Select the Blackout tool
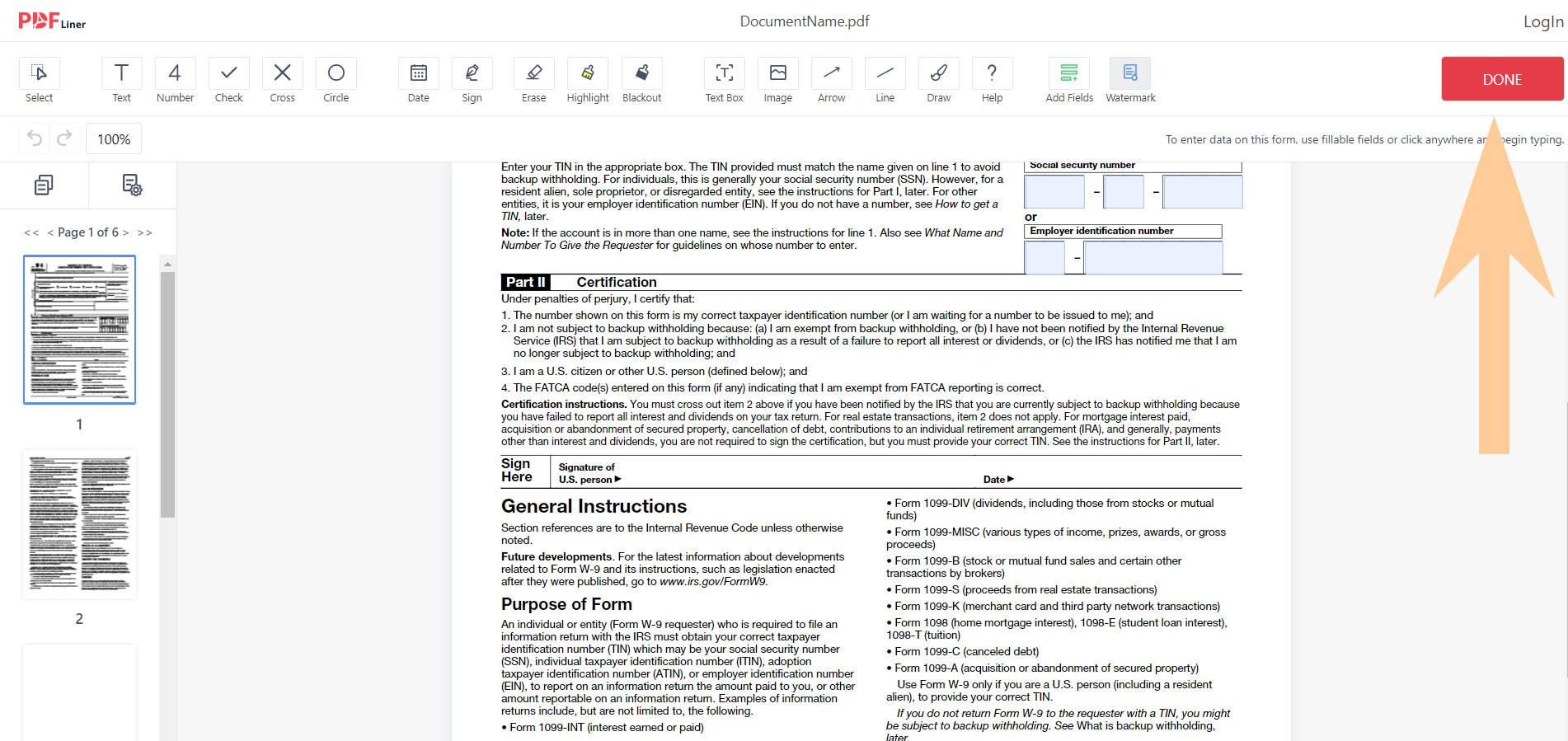This screenshot has width=1568, height=741. 641,81
